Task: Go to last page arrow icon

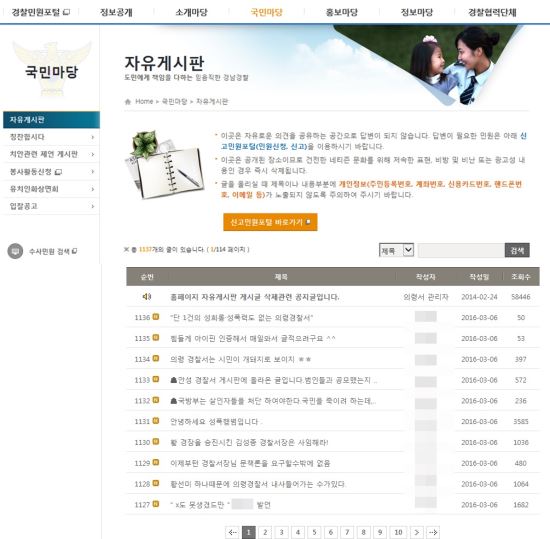Action: (433, 532)
